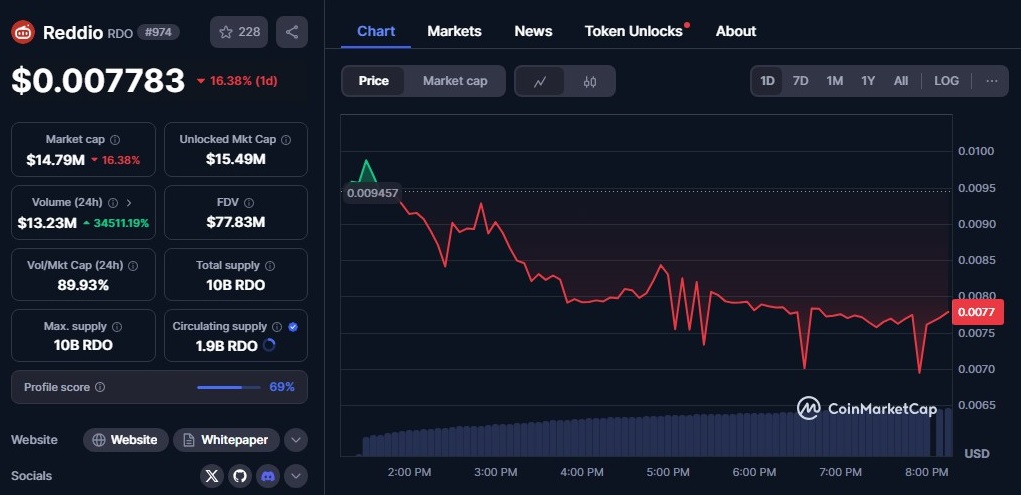
Task: Open the chart more options ellipsis
Action: click(x=992, y=81)
